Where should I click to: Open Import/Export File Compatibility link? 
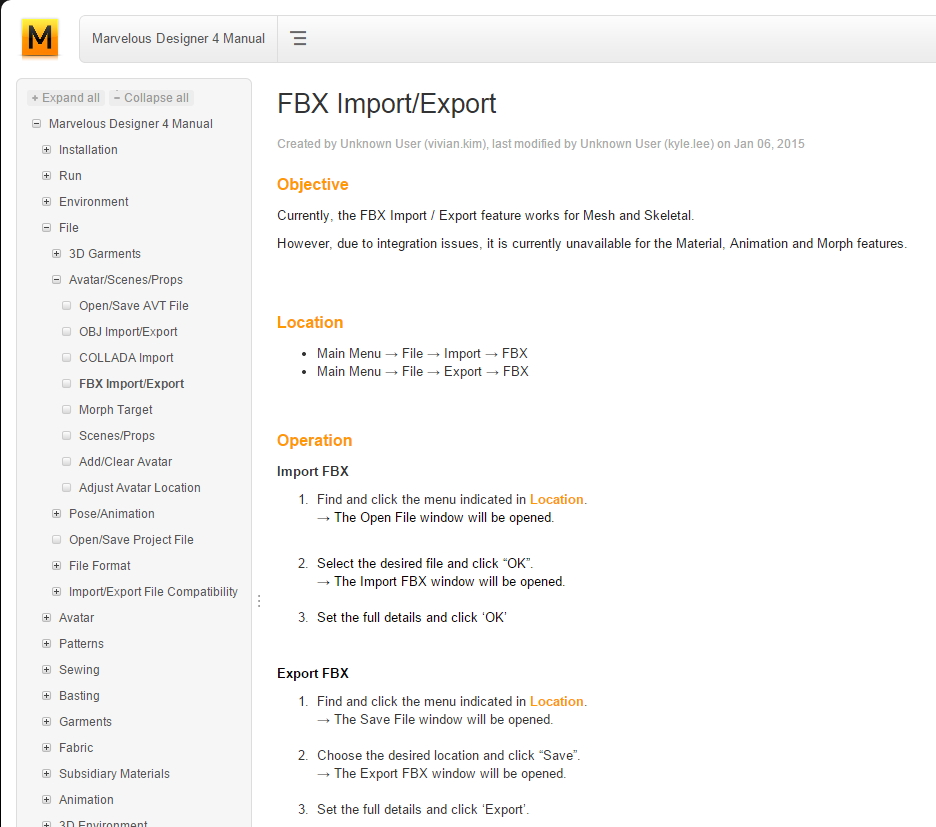click(153, 592)
